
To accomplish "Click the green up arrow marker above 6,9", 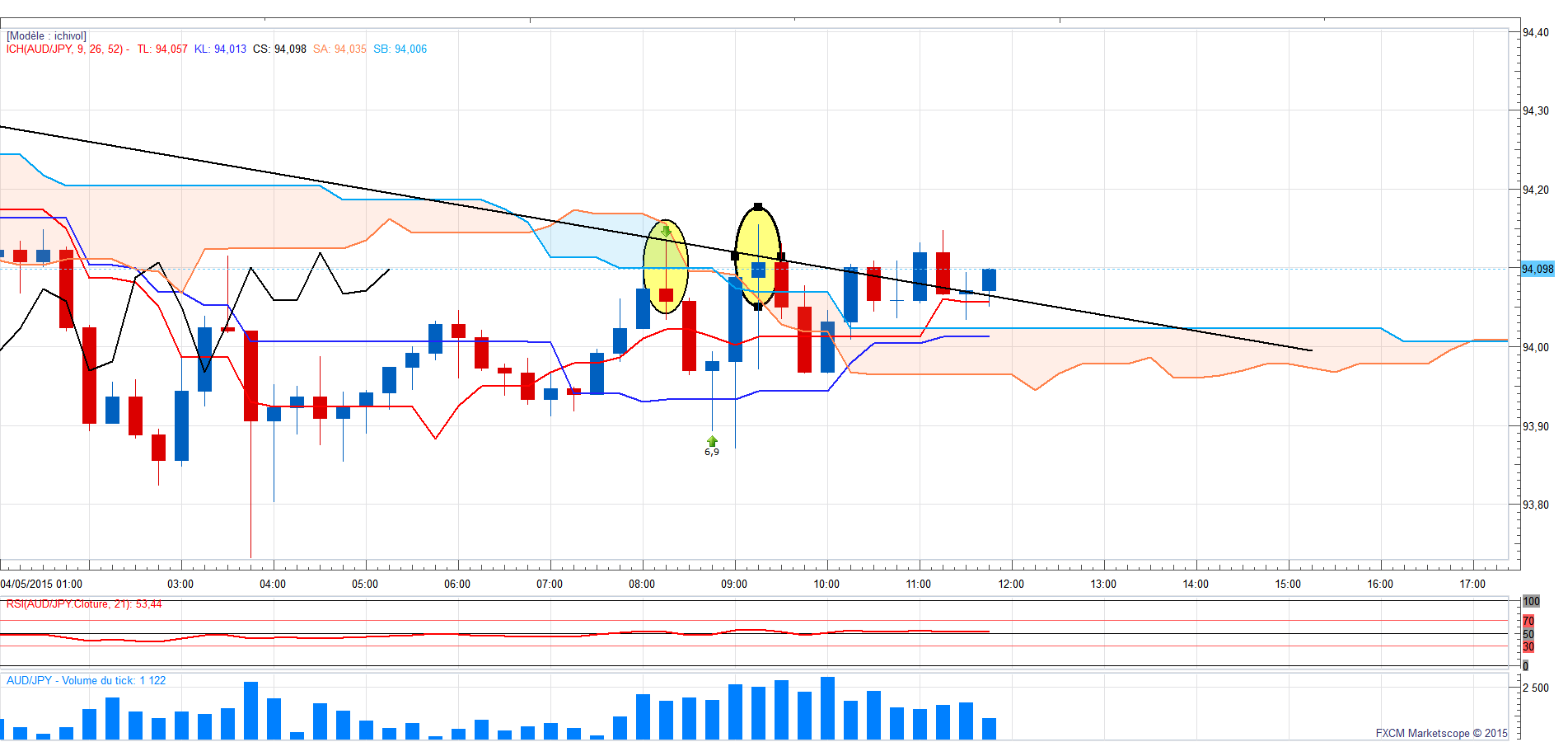I will point(712,441).
